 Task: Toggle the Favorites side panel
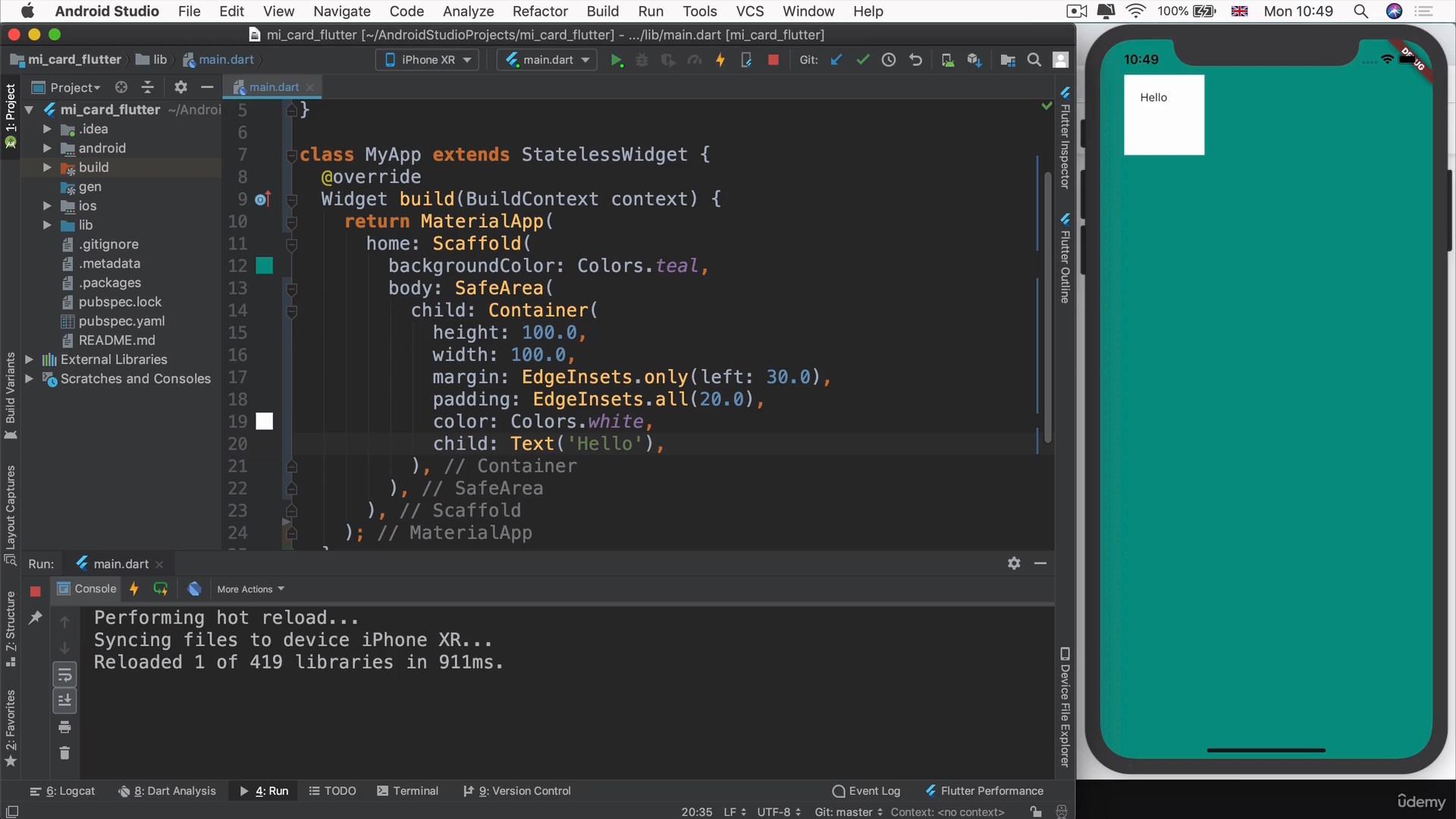11,728
